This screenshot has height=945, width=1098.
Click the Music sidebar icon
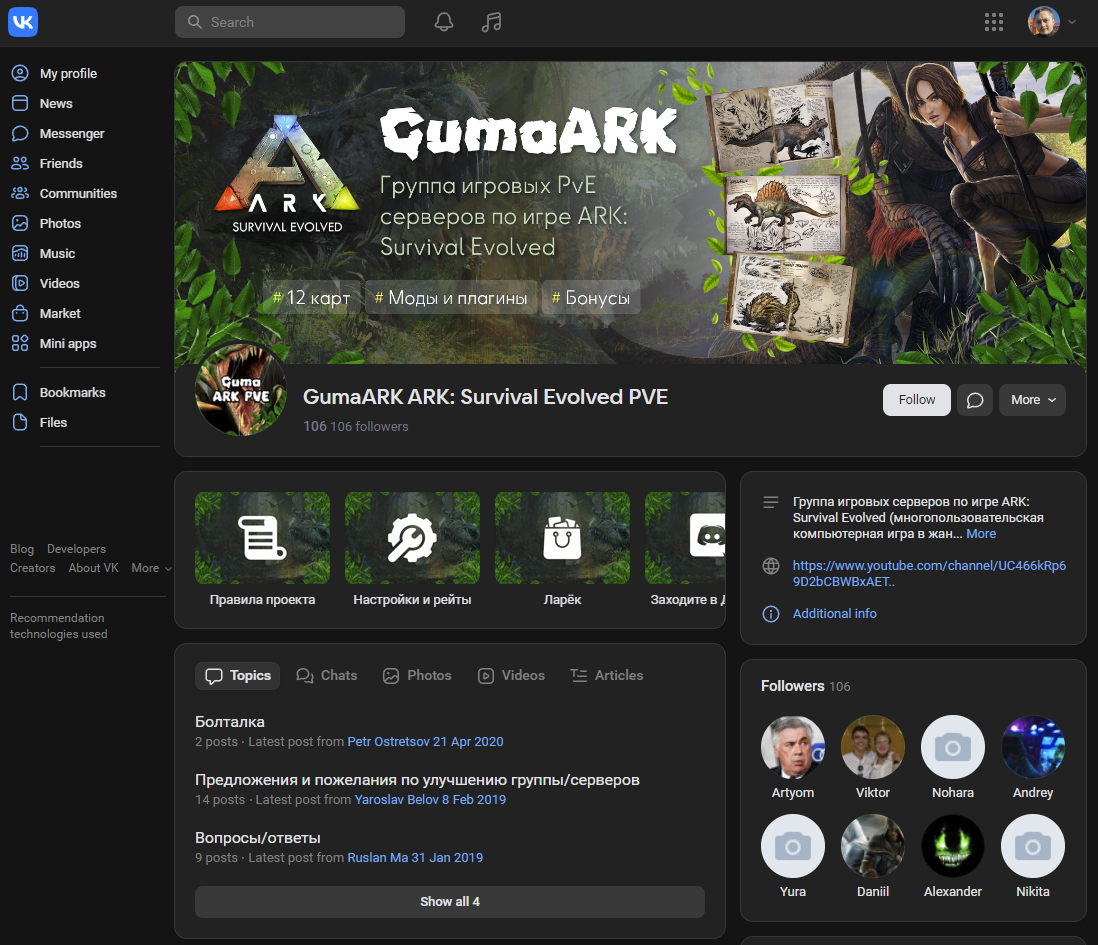pyautogui.click(x=20, y=253)
